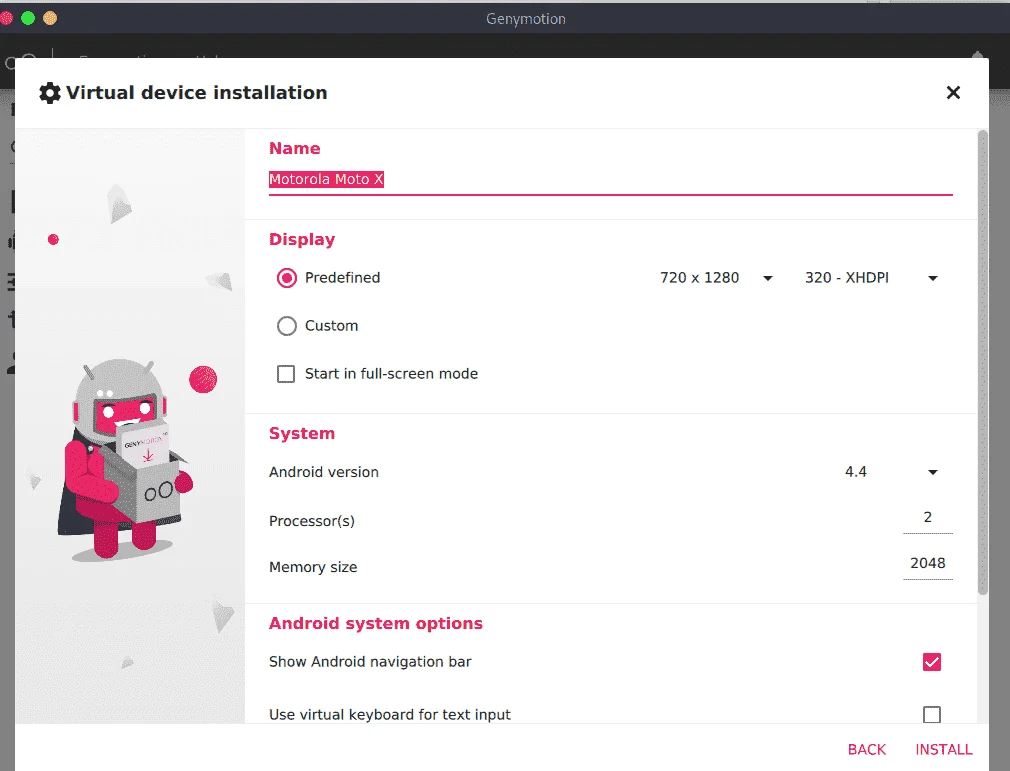The width and height of the screenshot is (1010, 771).
Task: Click the gear icon beside the dialog title
Action: pos(50,93)
